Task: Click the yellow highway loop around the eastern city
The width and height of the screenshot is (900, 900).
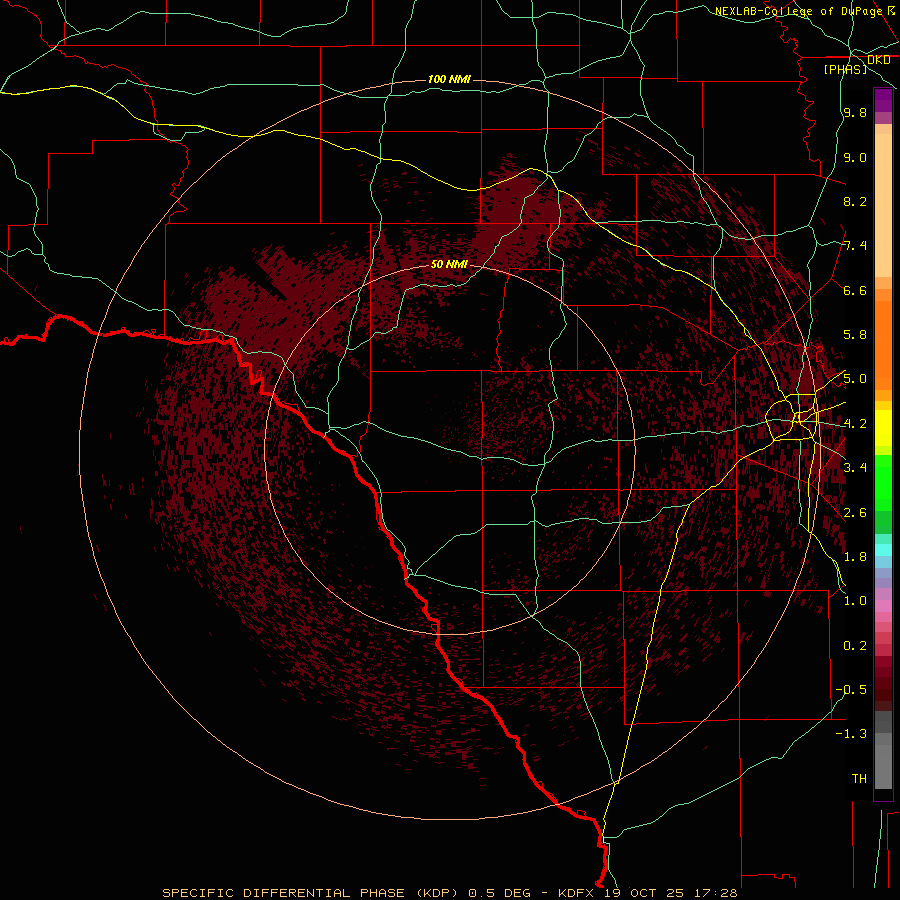Action: 791,417
